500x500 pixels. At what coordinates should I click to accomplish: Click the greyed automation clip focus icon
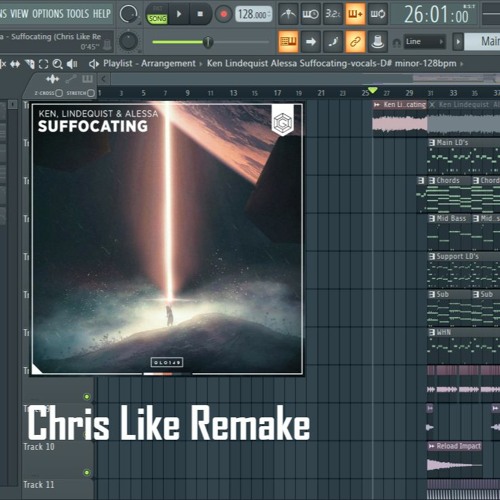pyautogui.click(x=70, y=79)
